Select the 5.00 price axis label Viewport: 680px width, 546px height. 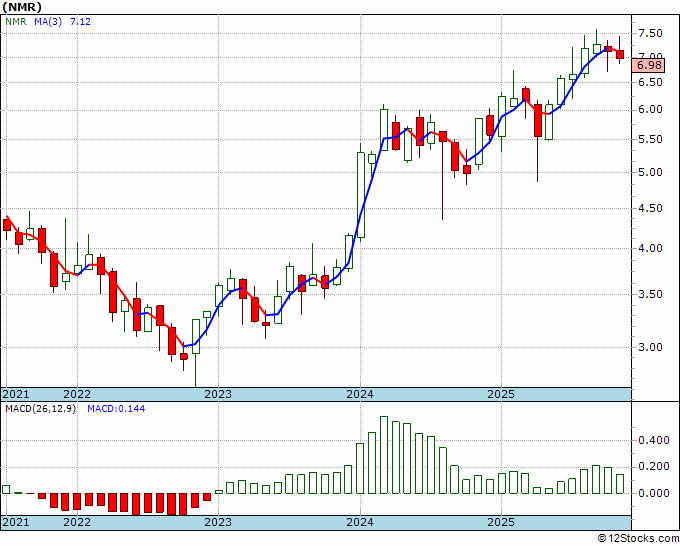point(650,172)
